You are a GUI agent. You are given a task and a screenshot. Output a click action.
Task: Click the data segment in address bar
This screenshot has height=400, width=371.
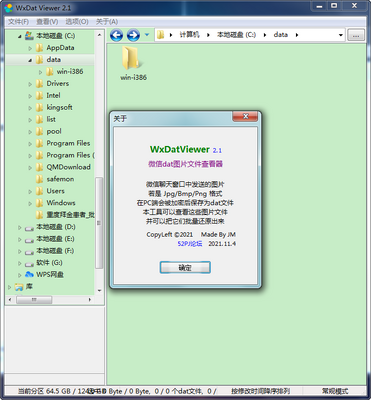click(x=281, y=35)
